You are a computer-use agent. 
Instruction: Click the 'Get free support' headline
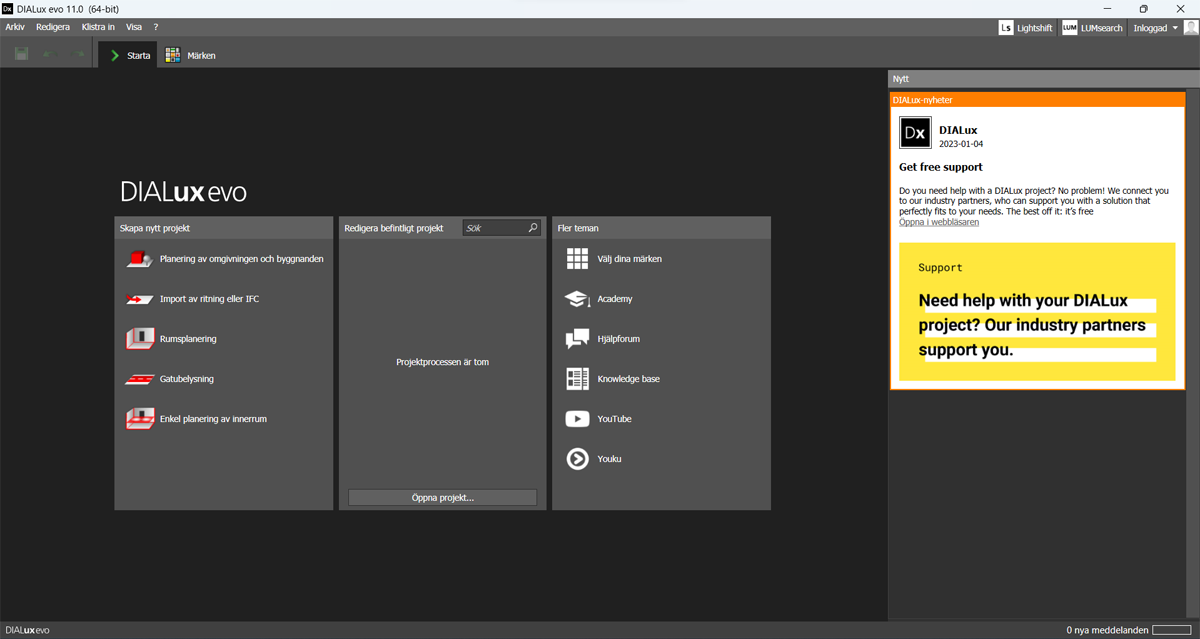click(x=940, y=167)
